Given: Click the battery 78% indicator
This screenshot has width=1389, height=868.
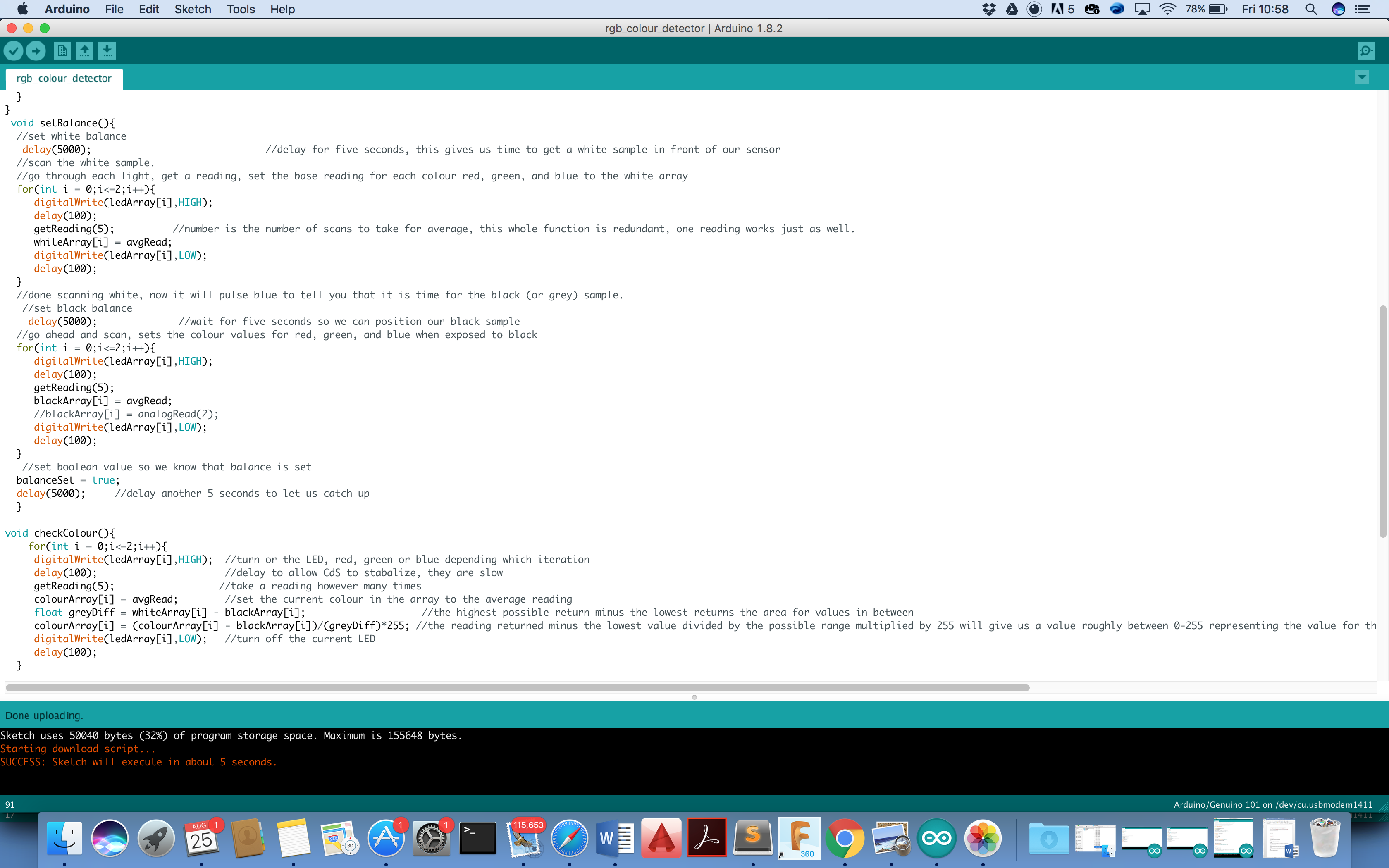Looking at the screenshot, I should point(1206,9).
